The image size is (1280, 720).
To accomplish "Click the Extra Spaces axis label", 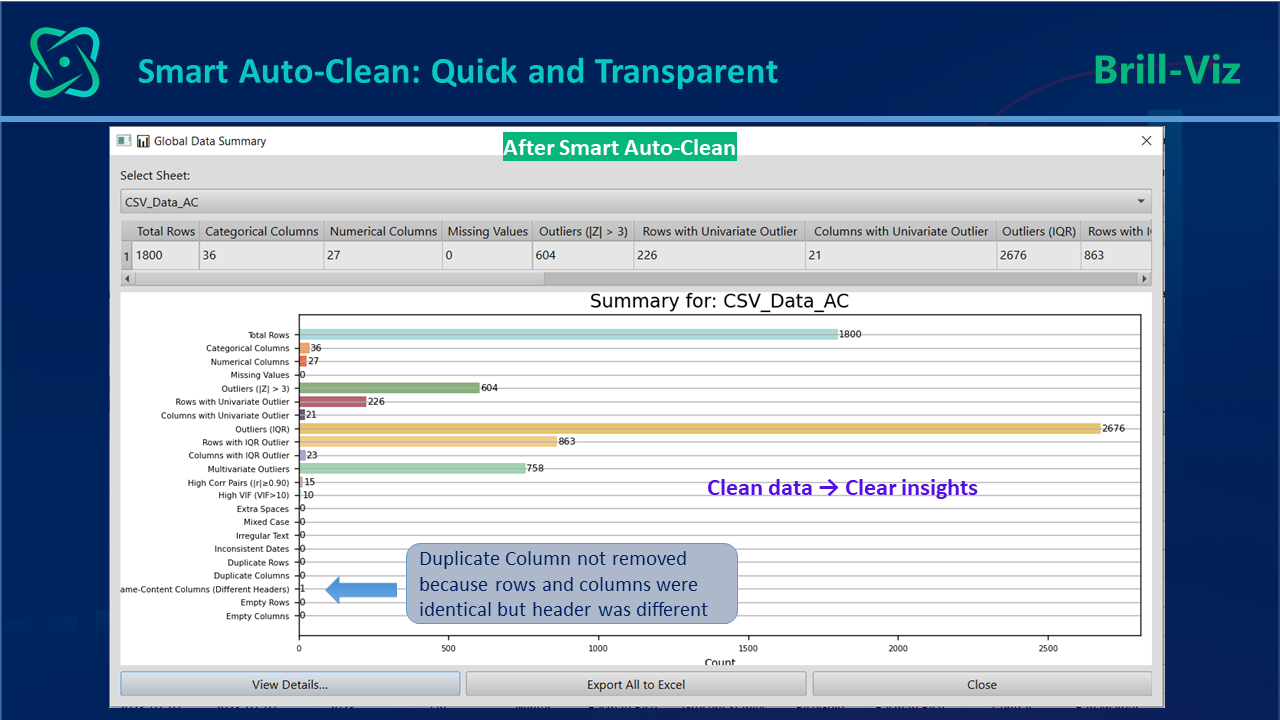I will pyautogui.click(x=263, y=509).
